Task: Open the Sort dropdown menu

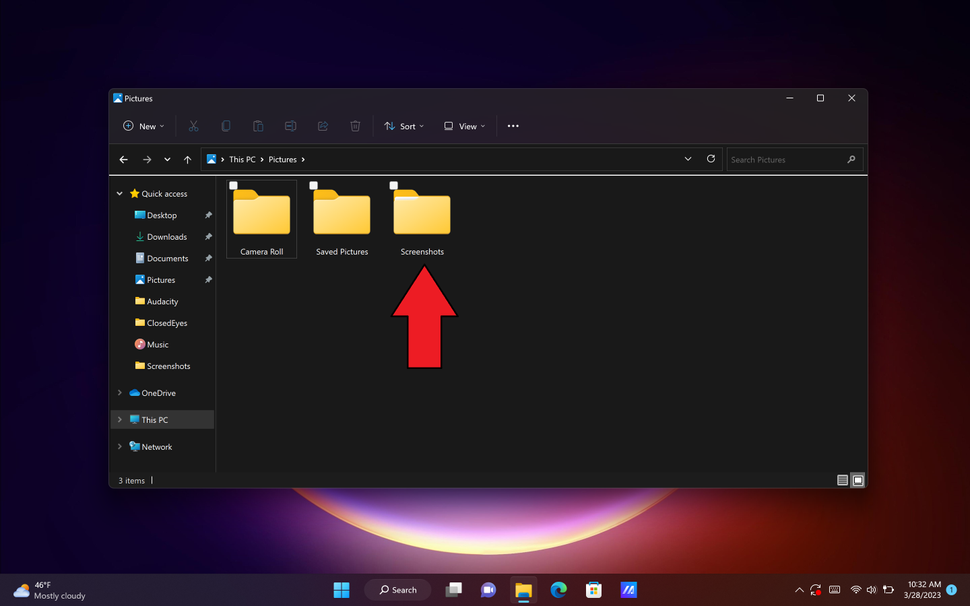Action: (x=403, y=126)
